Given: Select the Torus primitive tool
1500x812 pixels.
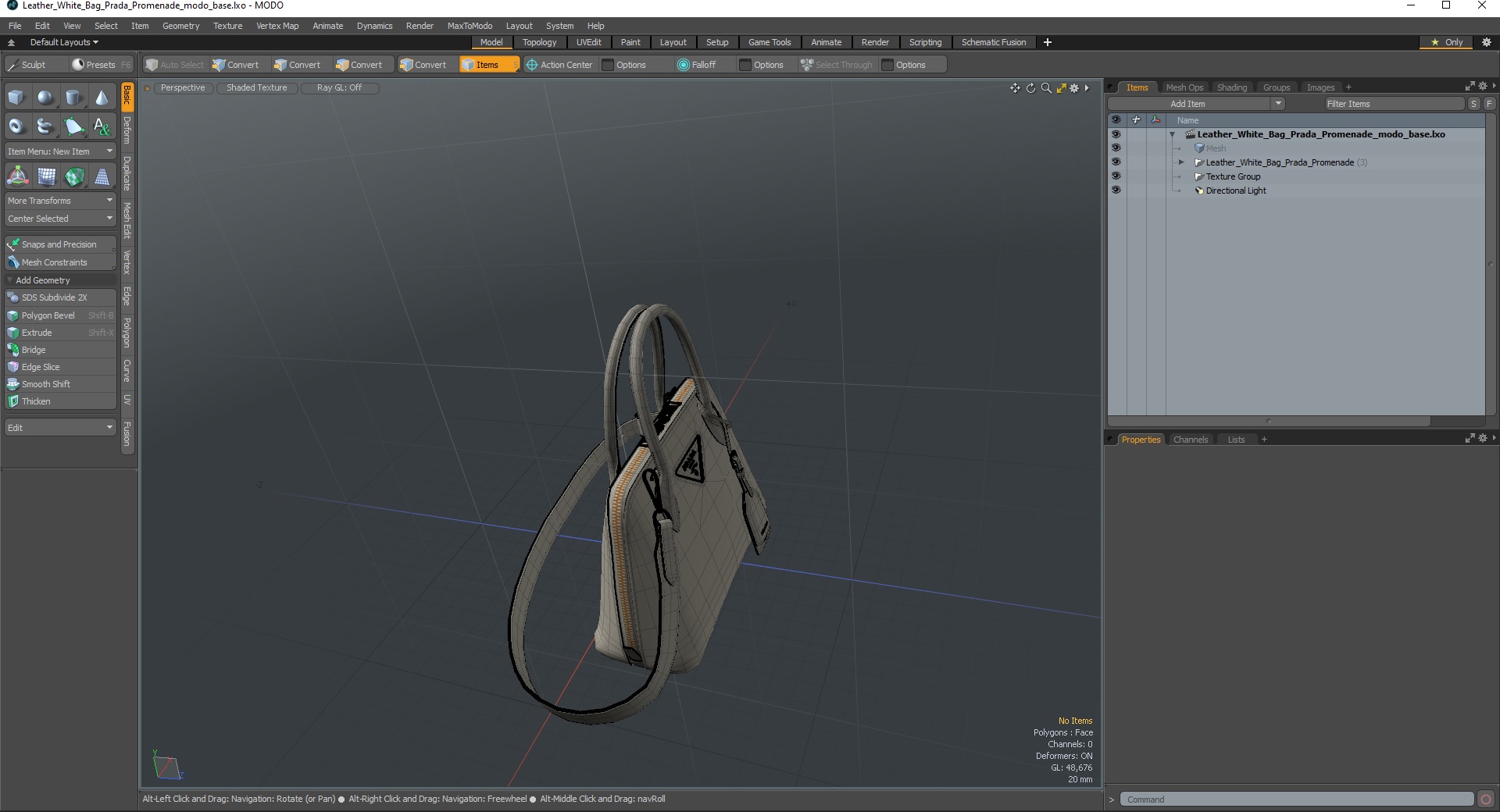Looking at the screenshot, I should [16, 126].
